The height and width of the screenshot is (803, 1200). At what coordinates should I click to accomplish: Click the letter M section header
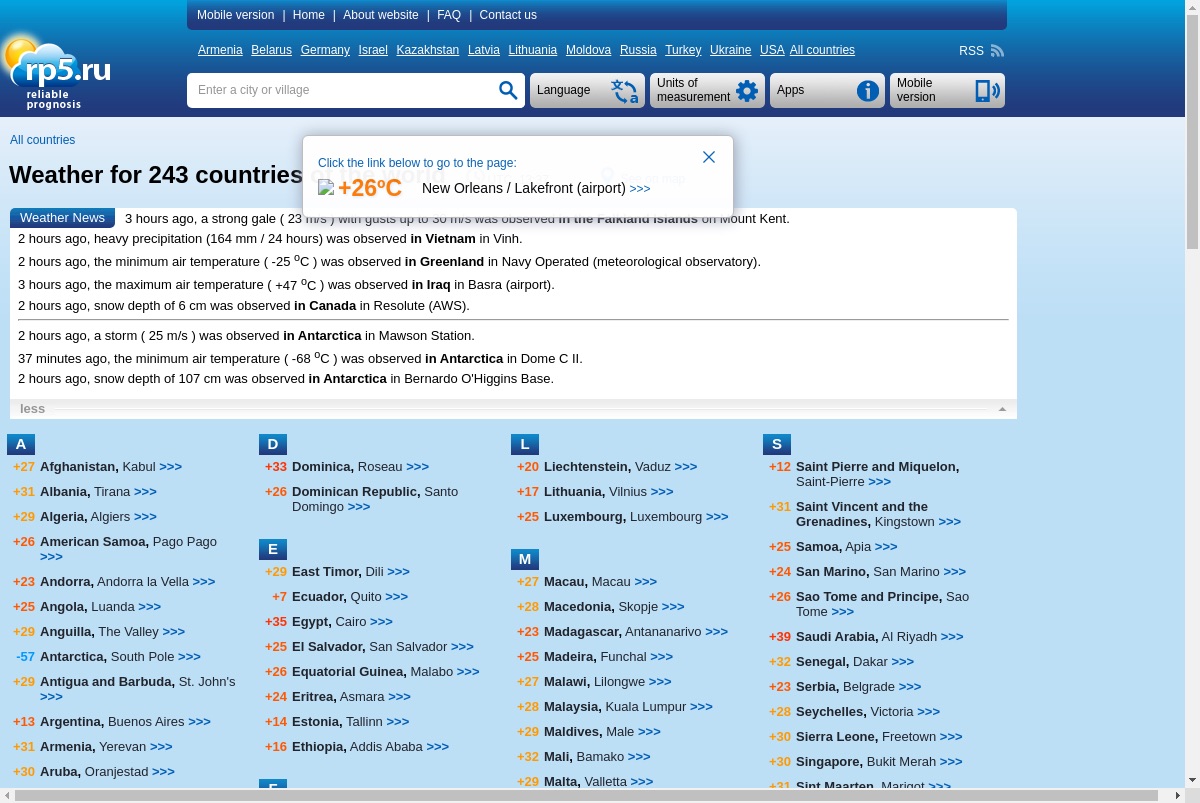(525, 559)
